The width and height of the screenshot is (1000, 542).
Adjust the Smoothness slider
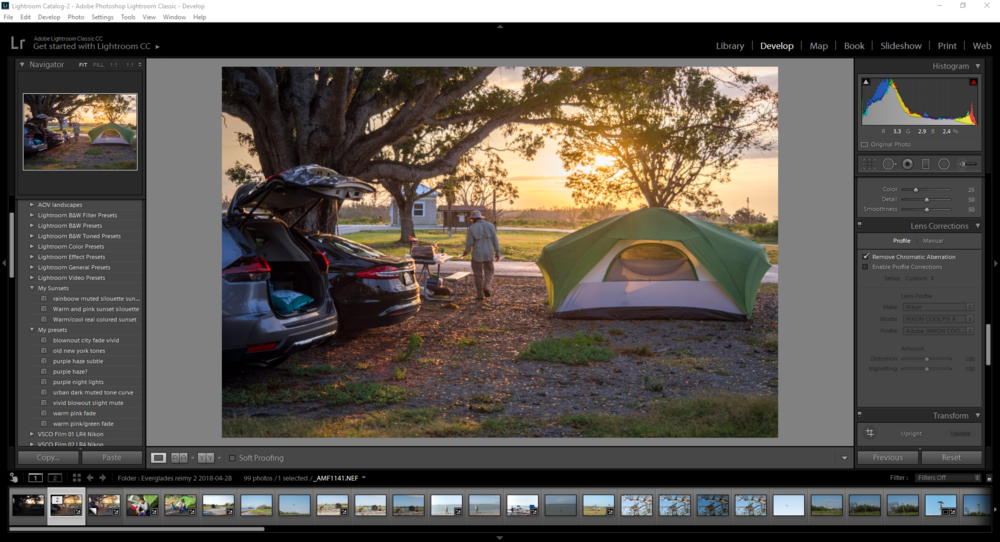click(x=927, y=209)
